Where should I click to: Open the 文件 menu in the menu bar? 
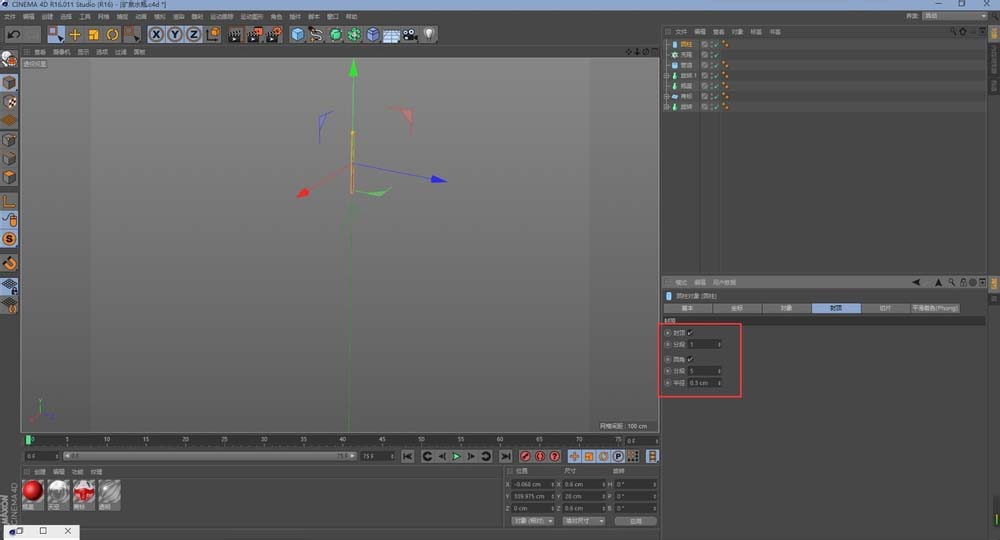pyautogui.click(x=10, y=17)
